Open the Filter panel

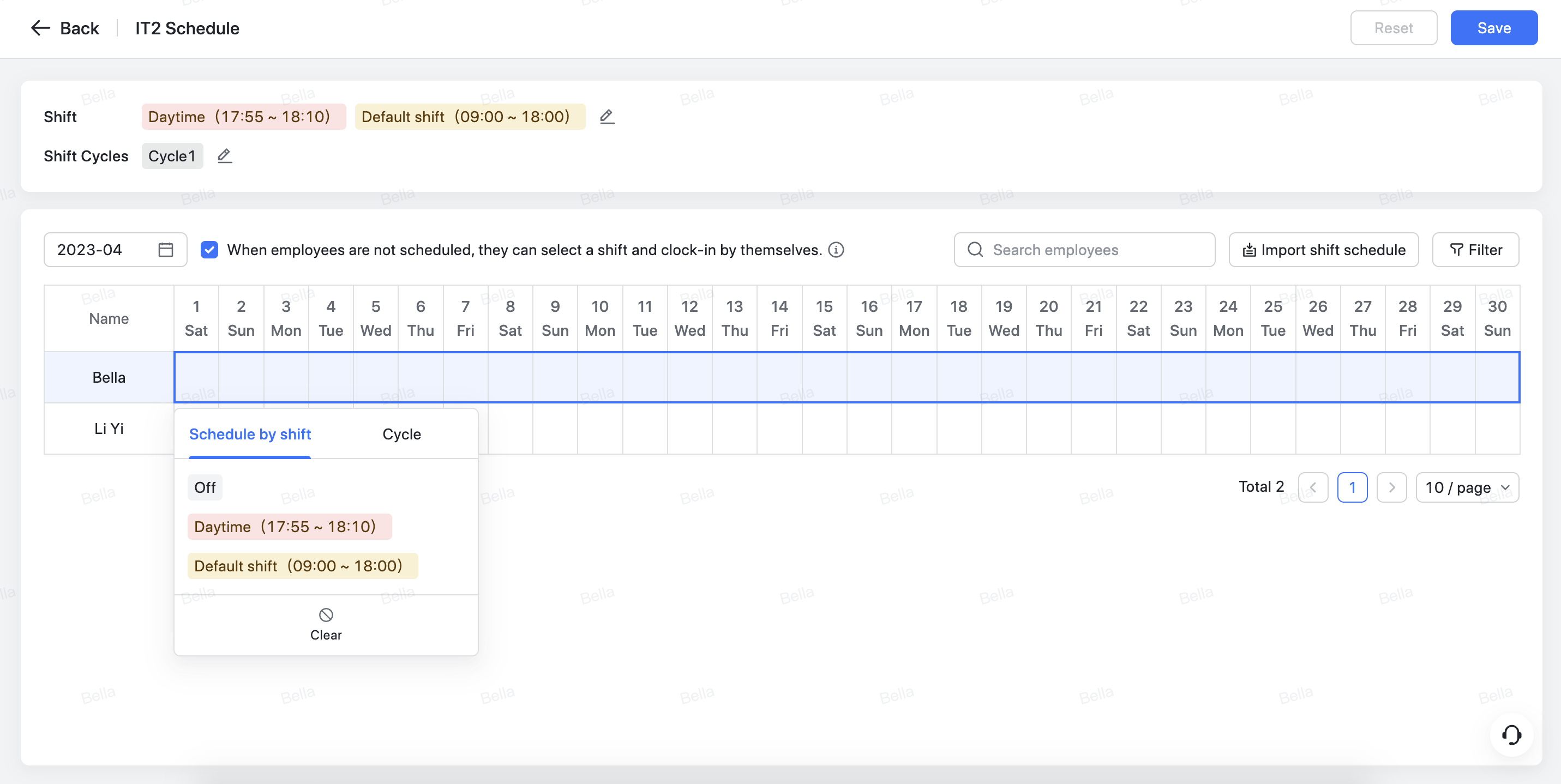coord(1475,250)
